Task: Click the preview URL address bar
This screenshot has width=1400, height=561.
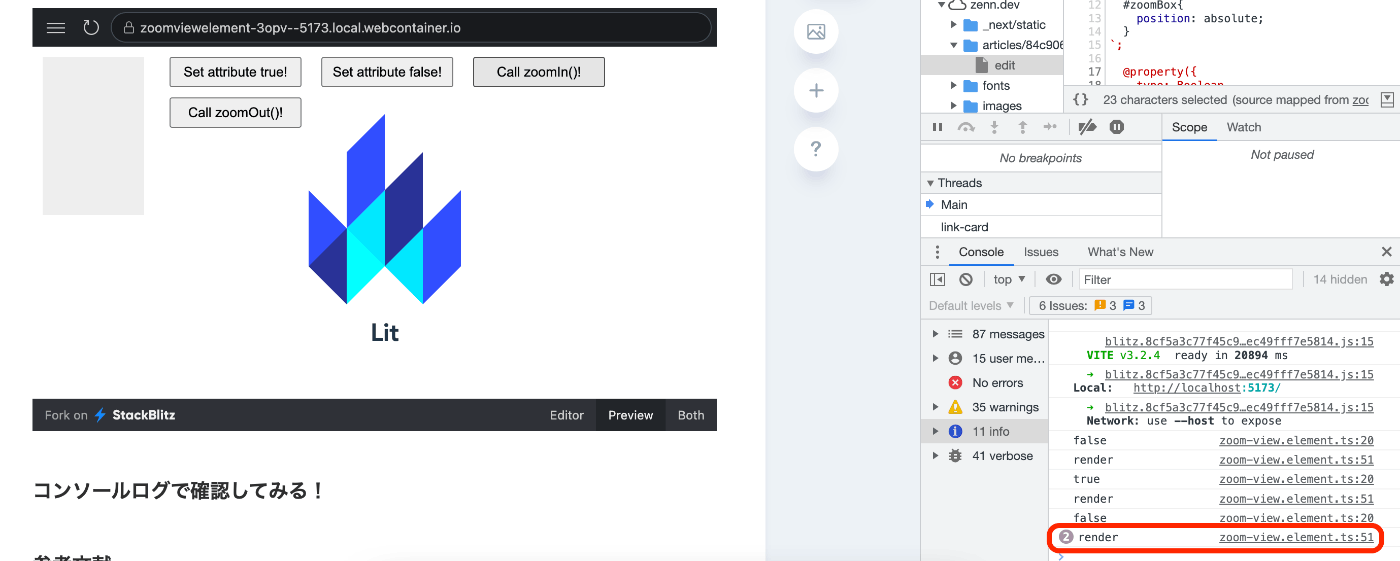Action: click(x=411, y=28)
